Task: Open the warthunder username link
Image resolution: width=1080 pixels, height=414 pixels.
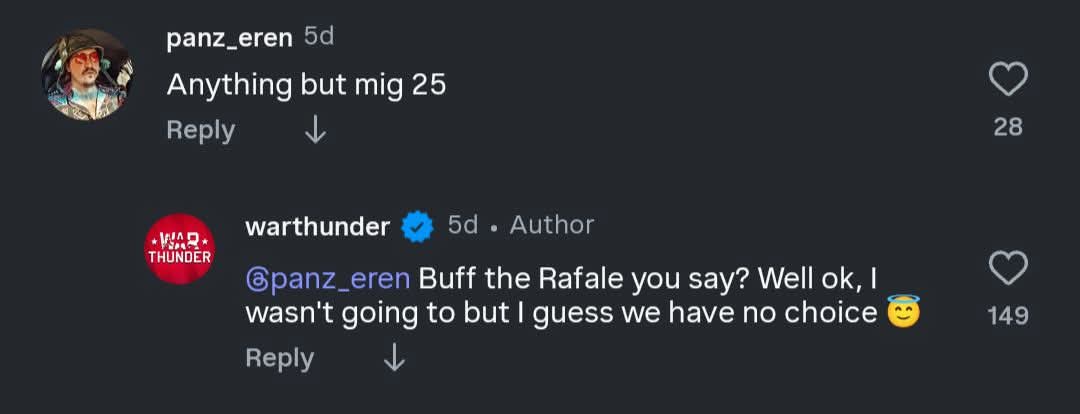Action: coord(317,226)
